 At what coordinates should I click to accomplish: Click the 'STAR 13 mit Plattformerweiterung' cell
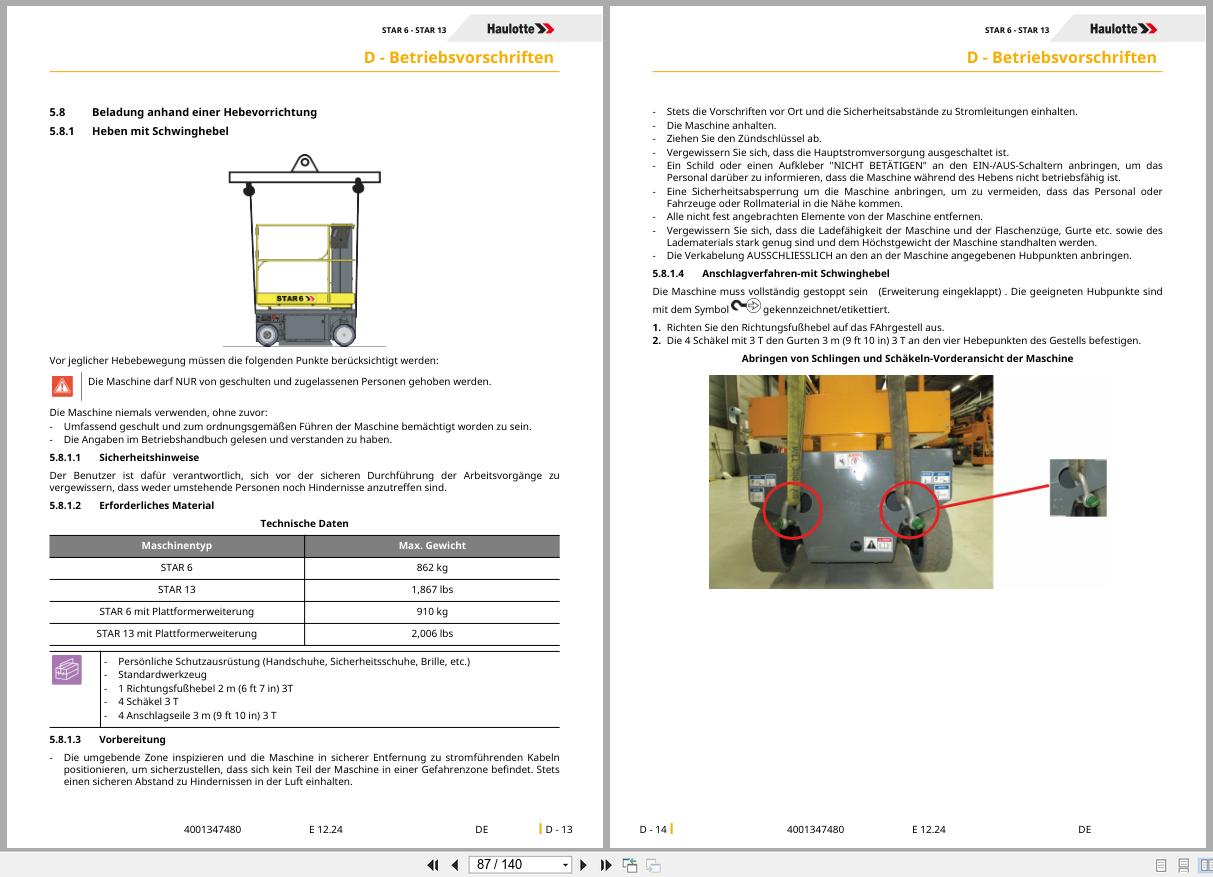click(177, 633)
